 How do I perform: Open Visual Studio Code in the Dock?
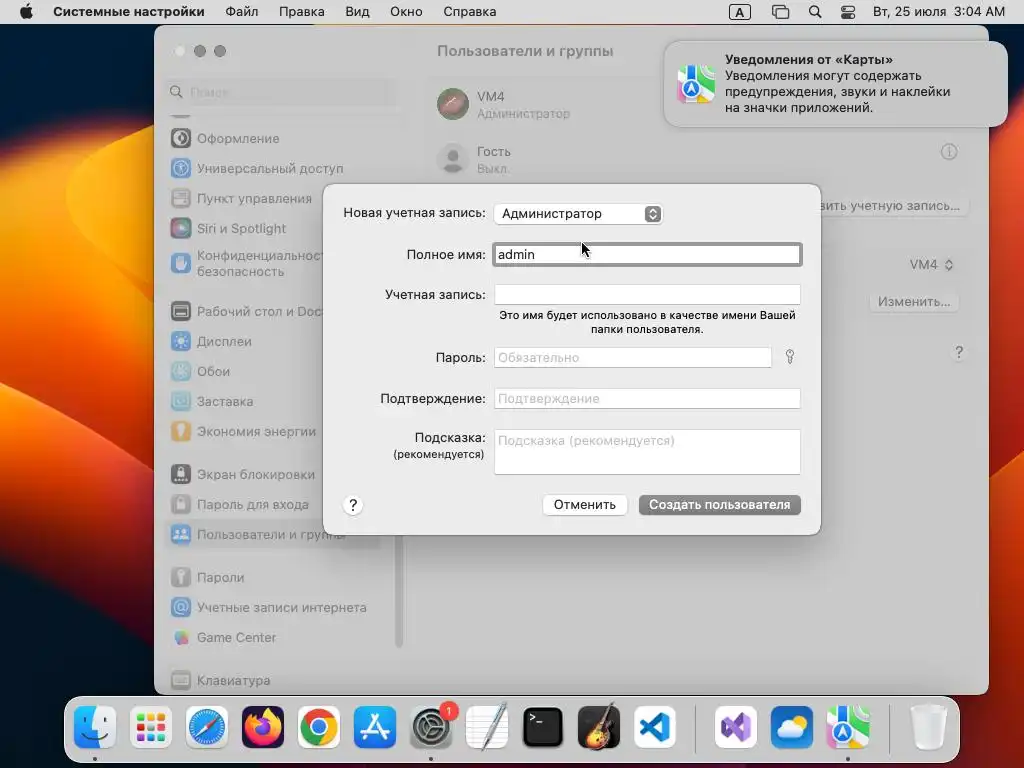tap(655, 727)
